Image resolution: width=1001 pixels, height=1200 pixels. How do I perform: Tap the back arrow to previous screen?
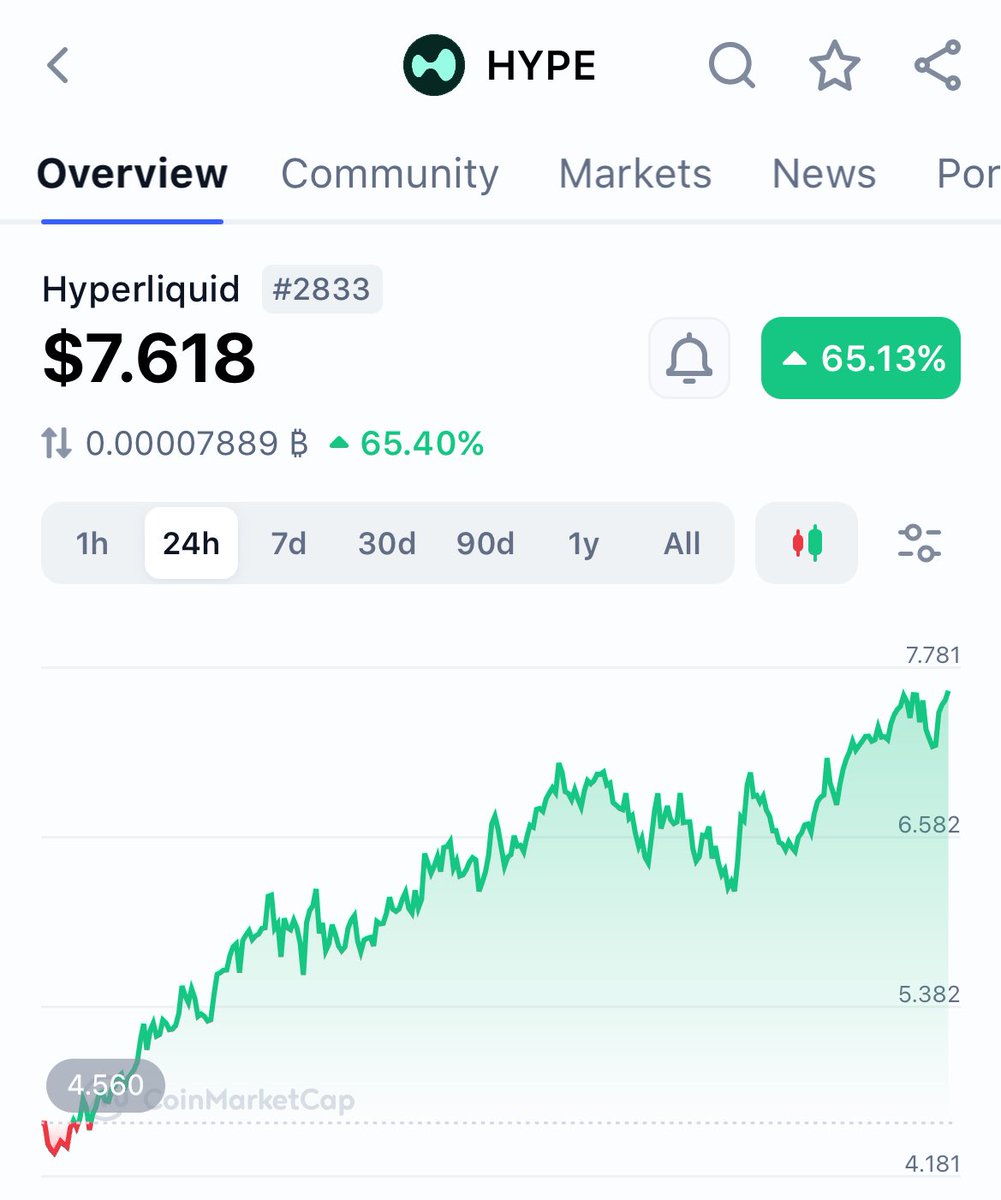(57, 64)
